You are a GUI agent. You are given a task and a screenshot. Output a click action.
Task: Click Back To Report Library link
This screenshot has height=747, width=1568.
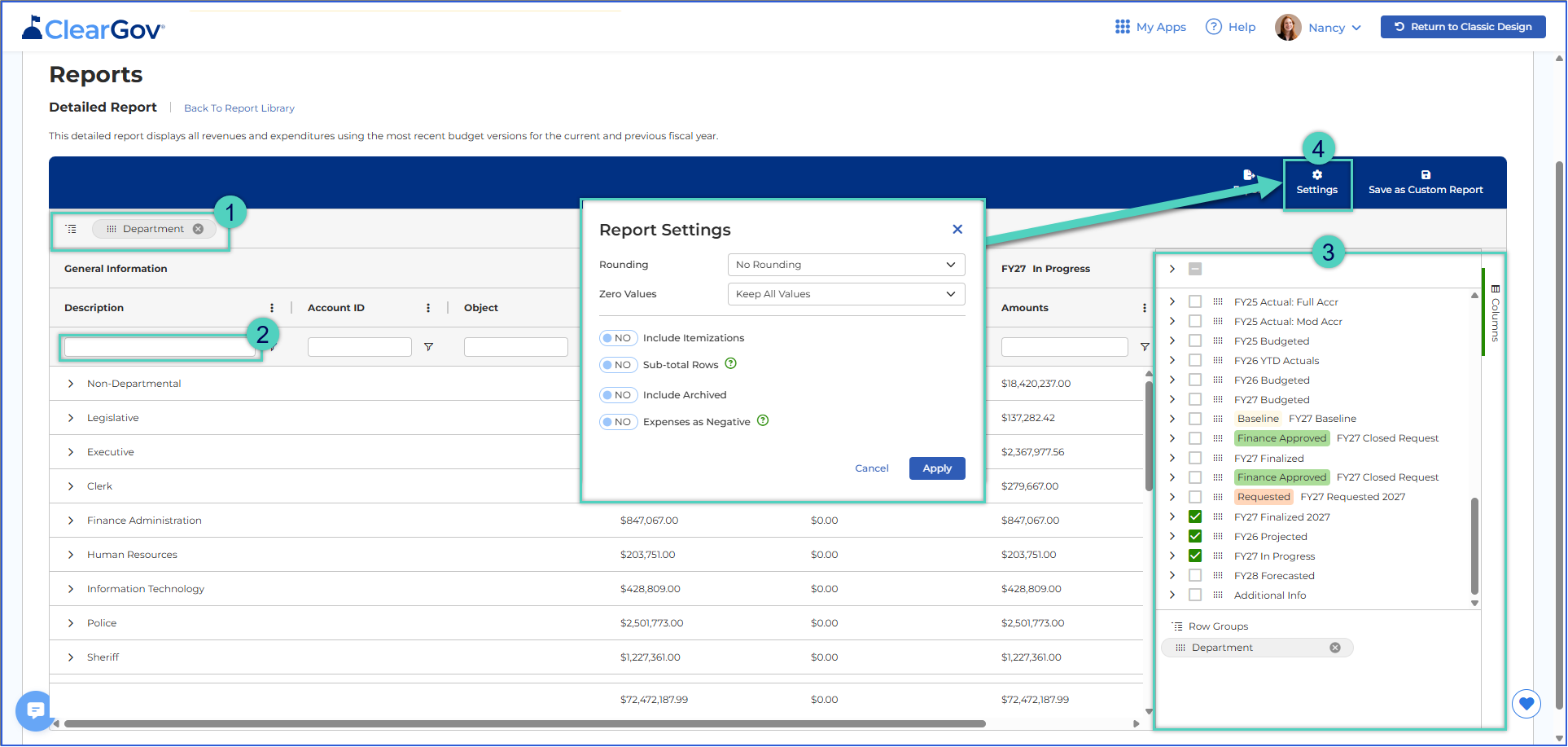[239, 108]
